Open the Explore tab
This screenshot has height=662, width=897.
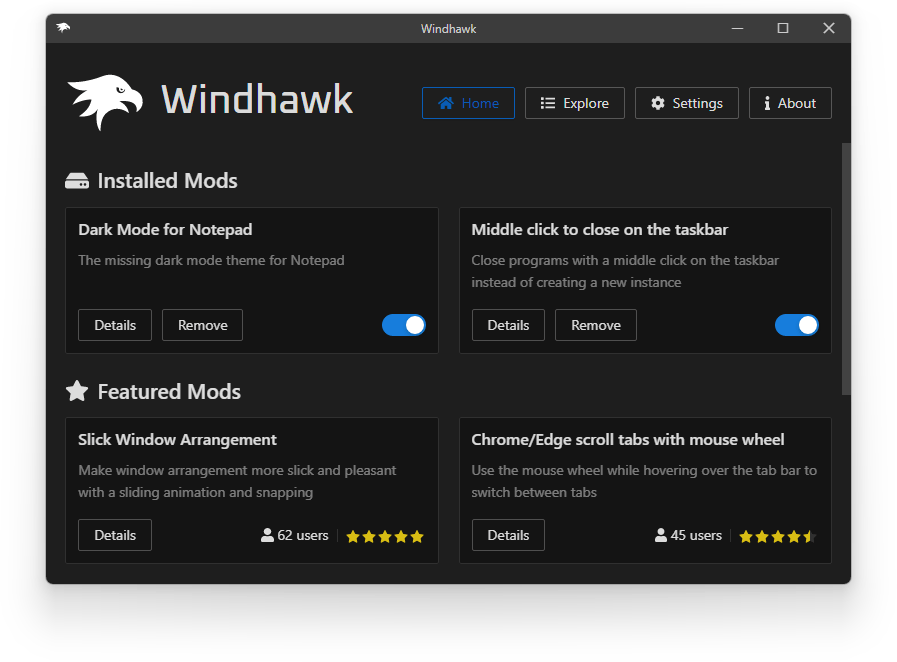[x=574, y=103]
